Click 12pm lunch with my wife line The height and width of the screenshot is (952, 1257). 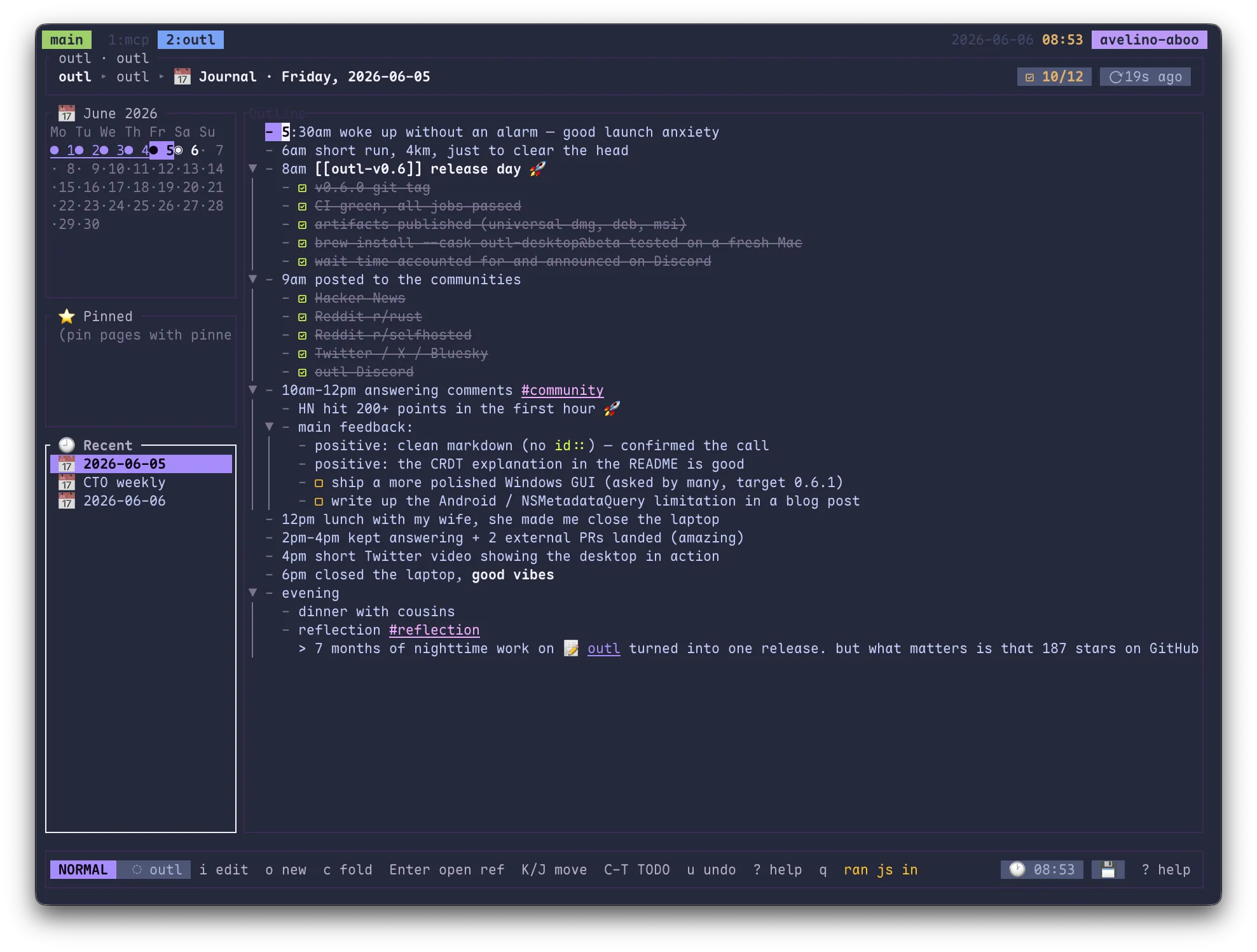tap(500, 520)
